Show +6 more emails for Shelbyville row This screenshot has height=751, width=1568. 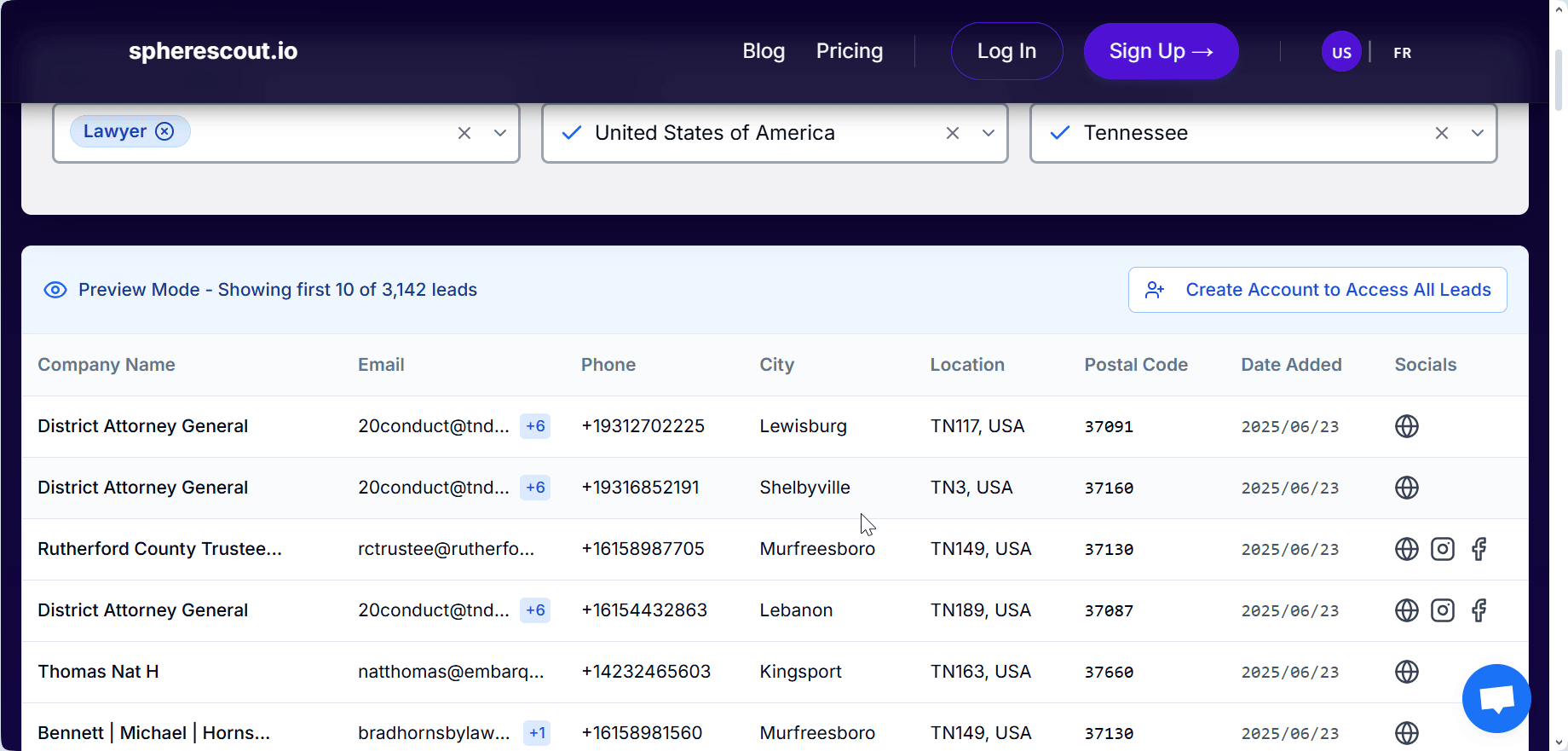pos(535,488)
